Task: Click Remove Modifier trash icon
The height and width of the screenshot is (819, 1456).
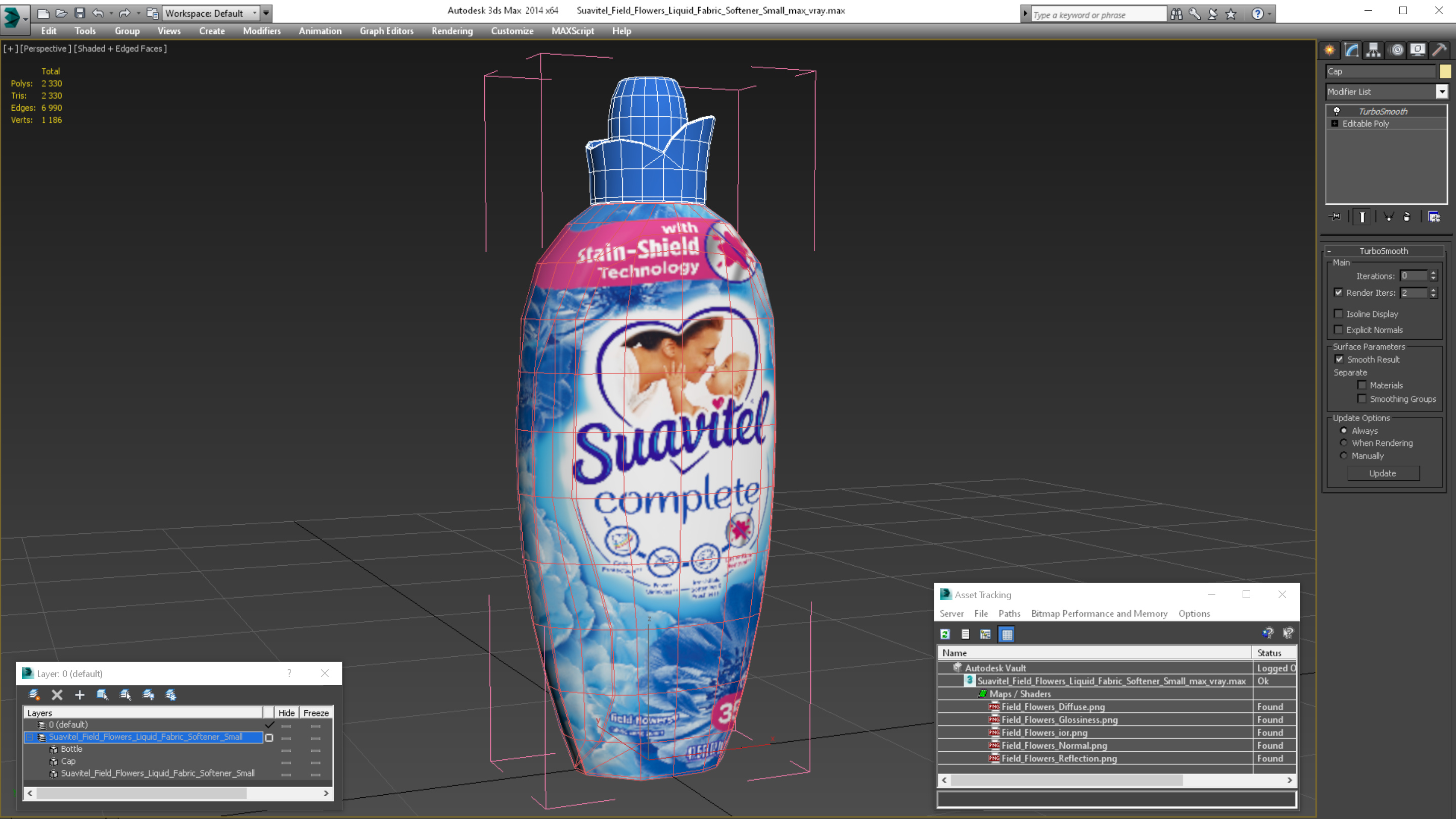Action: point(1407,216)
